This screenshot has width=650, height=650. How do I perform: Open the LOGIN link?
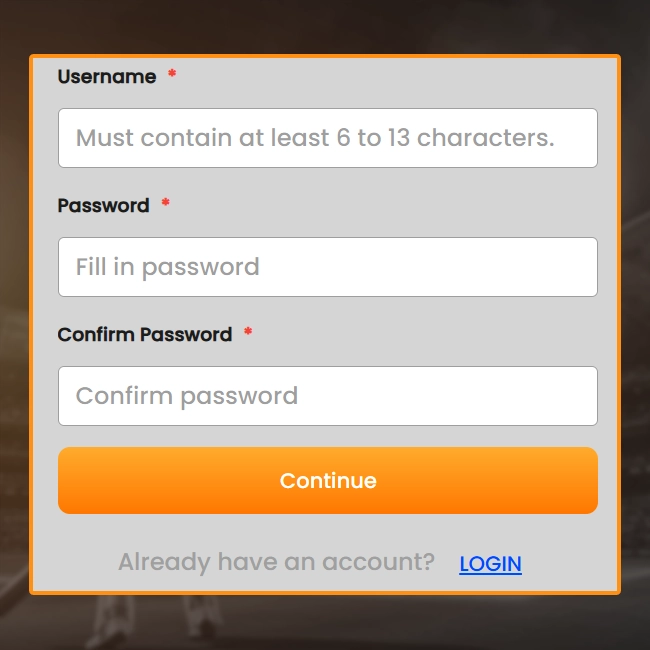pyautogui.click(x=490, y=564)
